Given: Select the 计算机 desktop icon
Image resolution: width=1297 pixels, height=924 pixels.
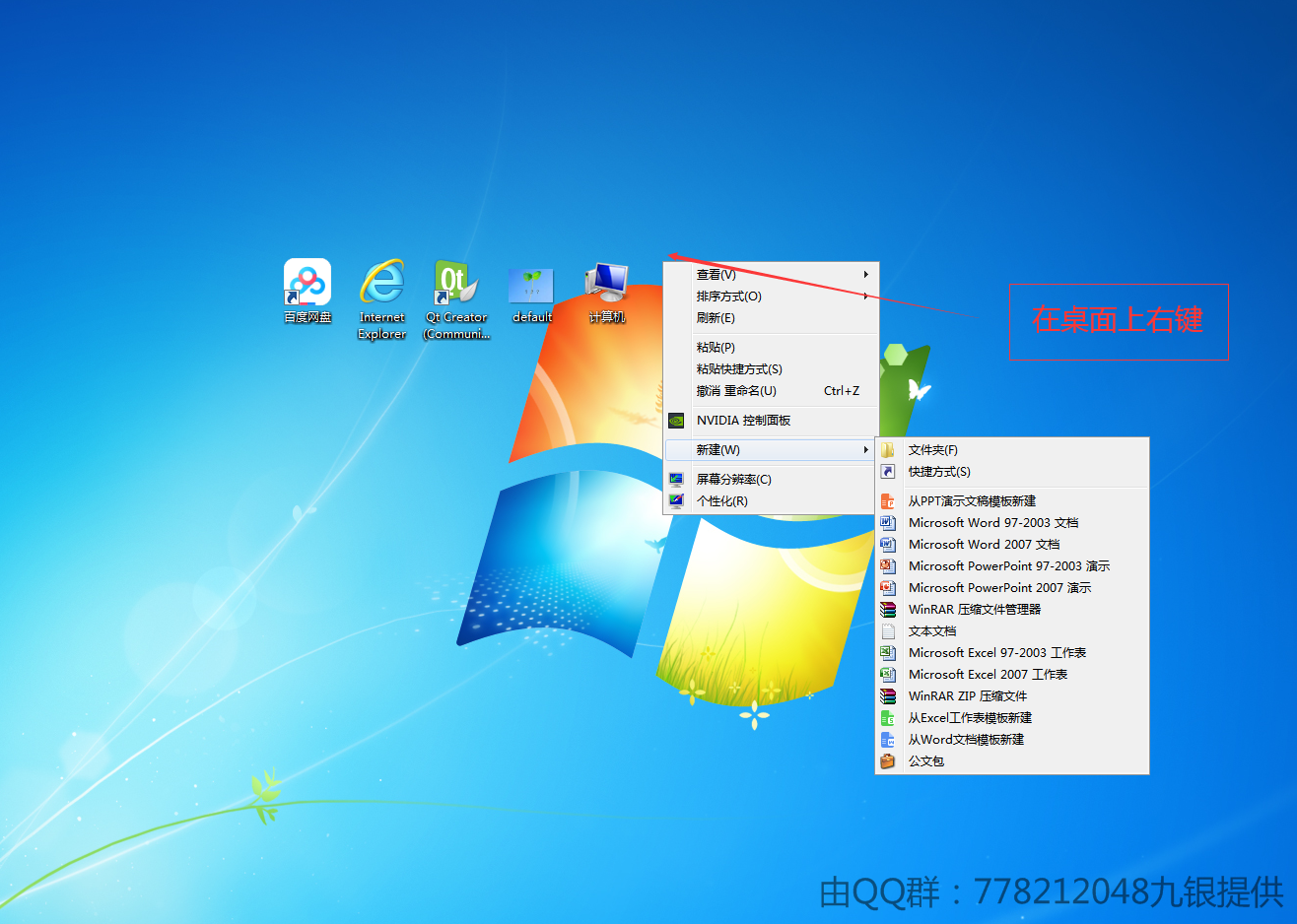Looking at the screenshot, I should click(606, 283).
